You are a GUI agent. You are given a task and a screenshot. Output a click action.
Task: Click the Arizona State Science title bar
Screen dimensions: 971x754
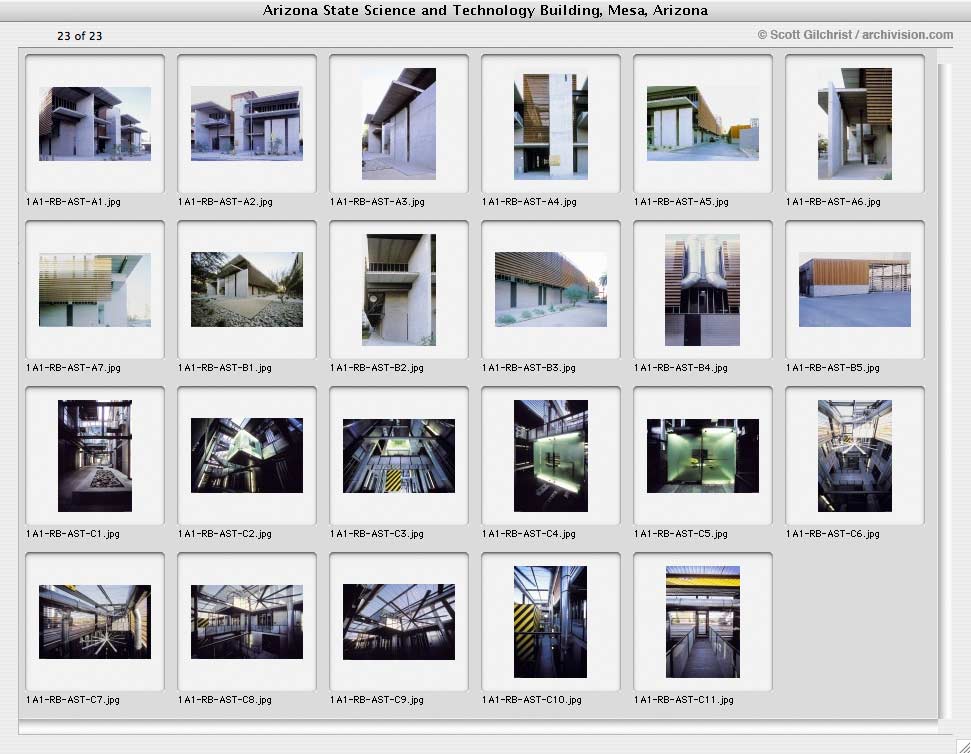486,11
